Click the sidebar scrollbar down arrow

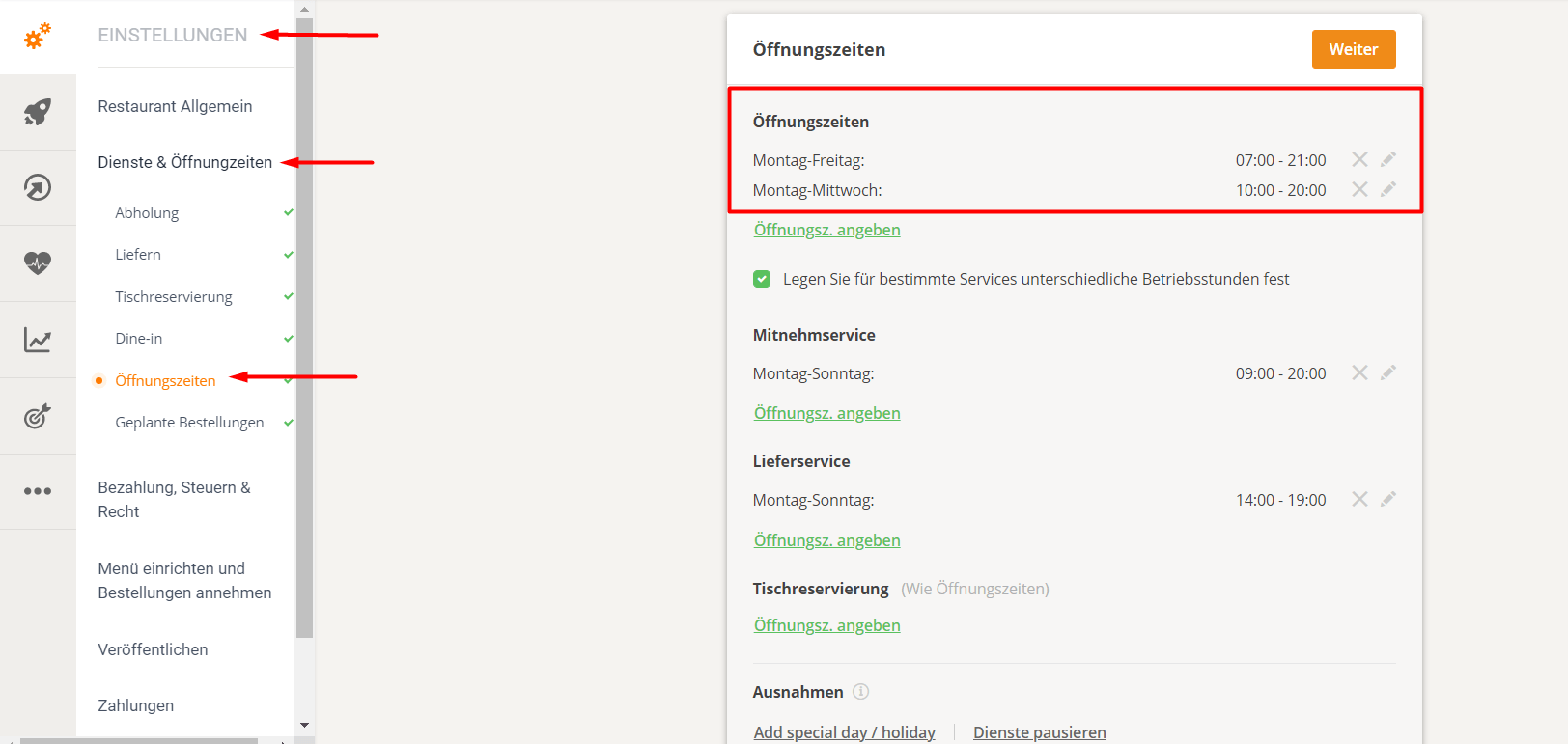(x=304, y=725)
